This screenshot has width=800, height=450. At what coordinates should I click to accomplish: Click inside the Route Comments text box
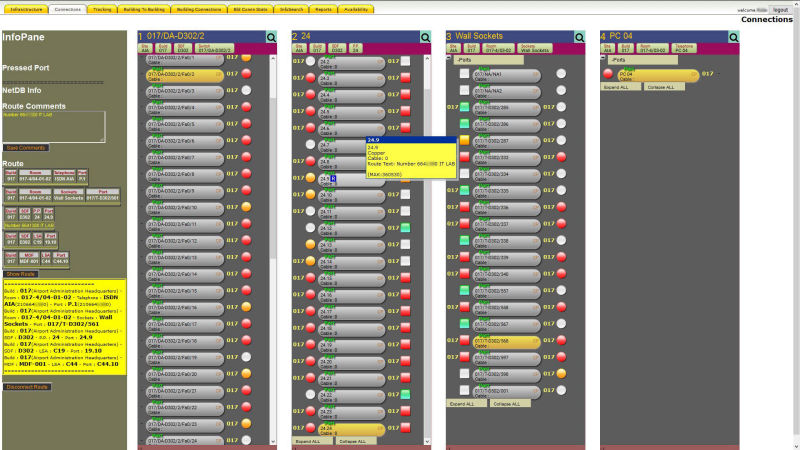(x=53, y=126)
